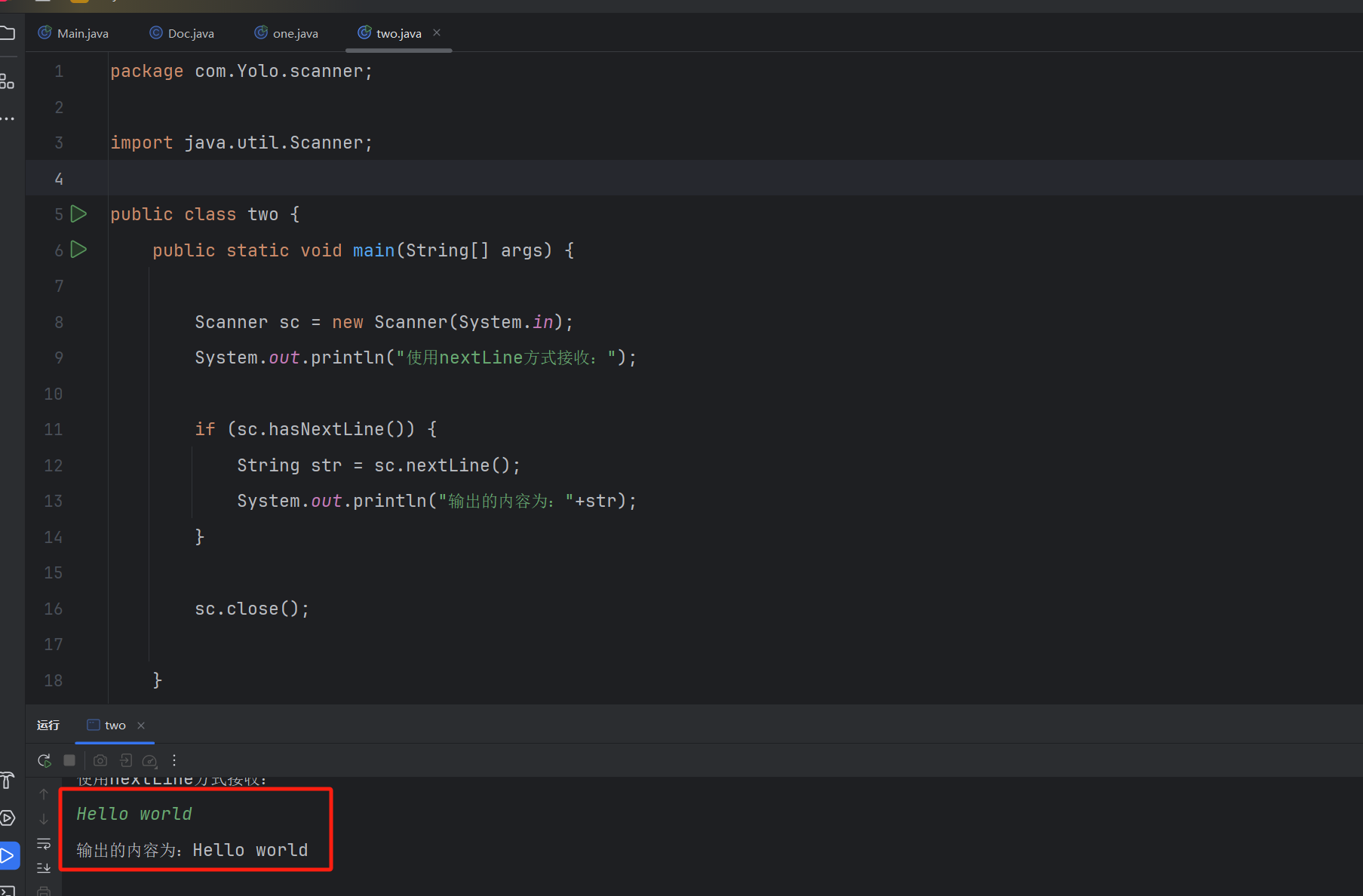Open the Project tool window folder icon

coord(8,33)
